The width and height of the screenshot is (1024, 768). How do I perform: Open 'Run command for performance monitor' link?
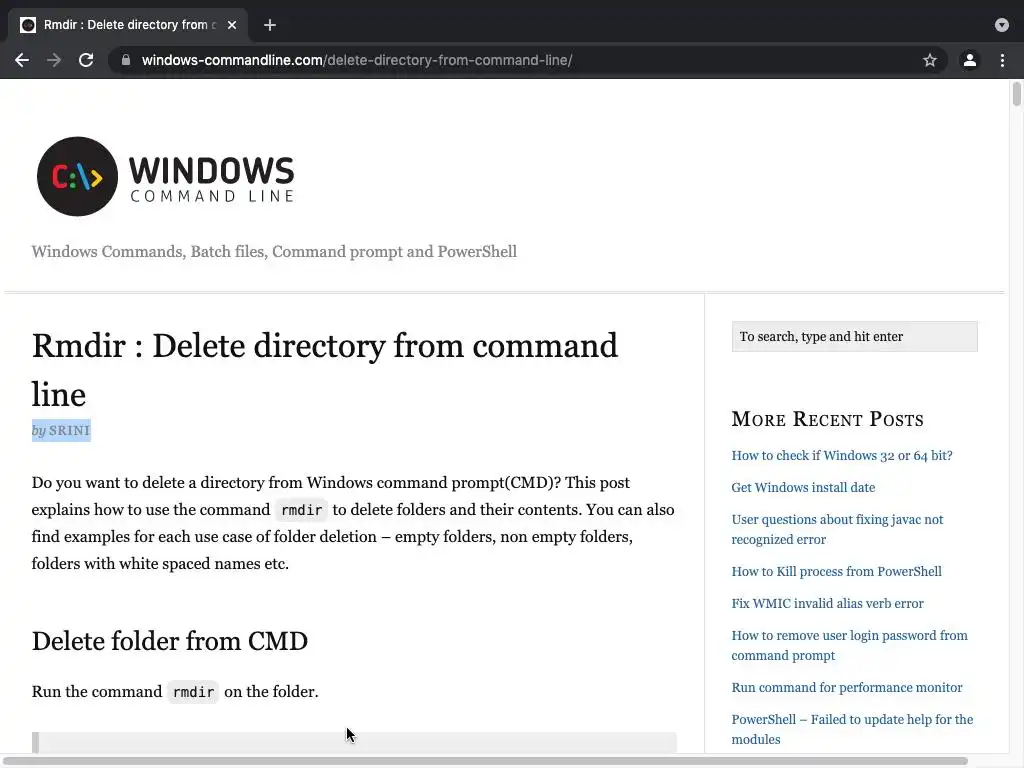[847, 687]
